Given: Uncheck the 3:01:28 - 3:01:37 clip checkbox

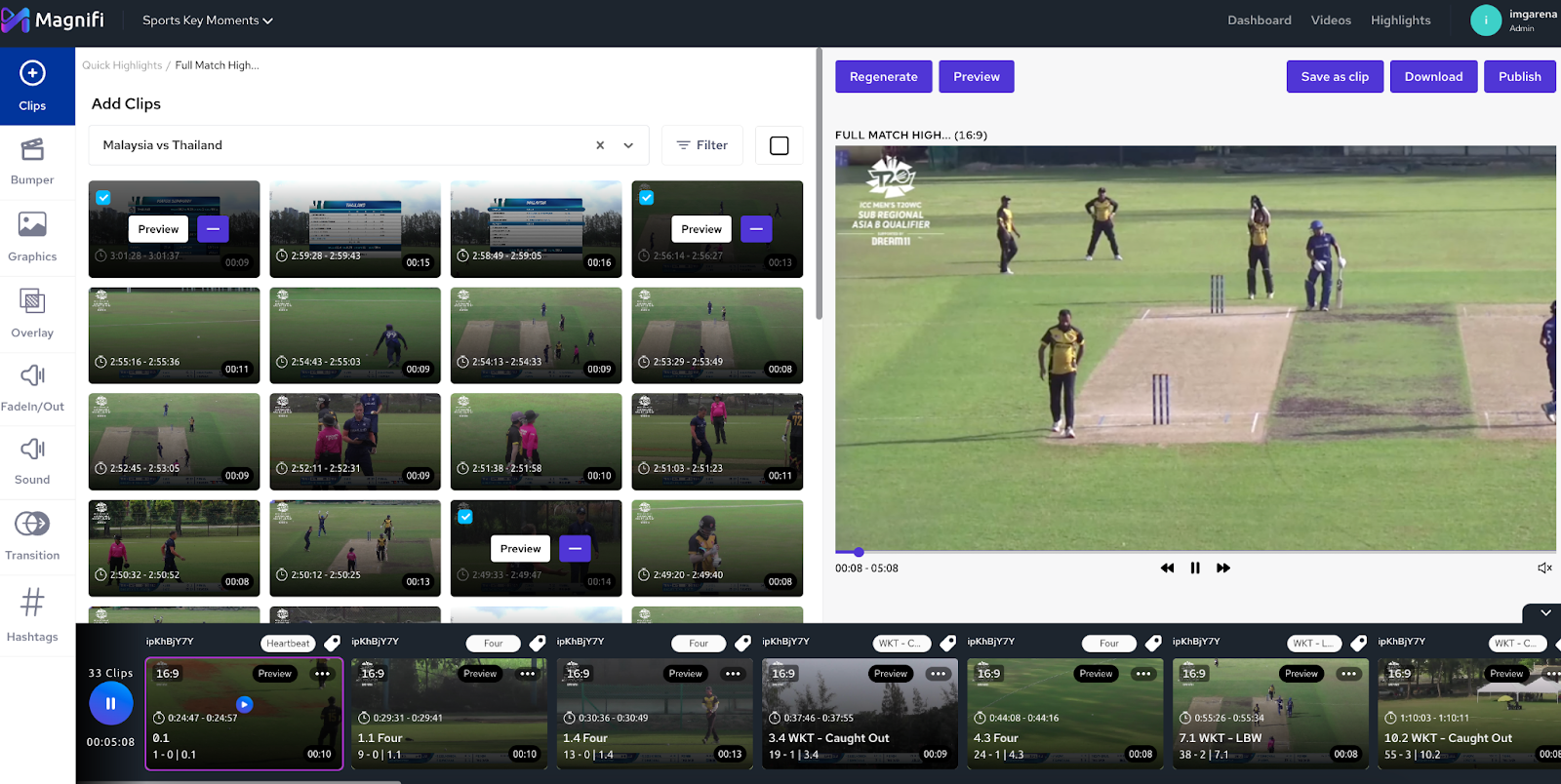Looking at the screenshot, I should coord(103,198).
